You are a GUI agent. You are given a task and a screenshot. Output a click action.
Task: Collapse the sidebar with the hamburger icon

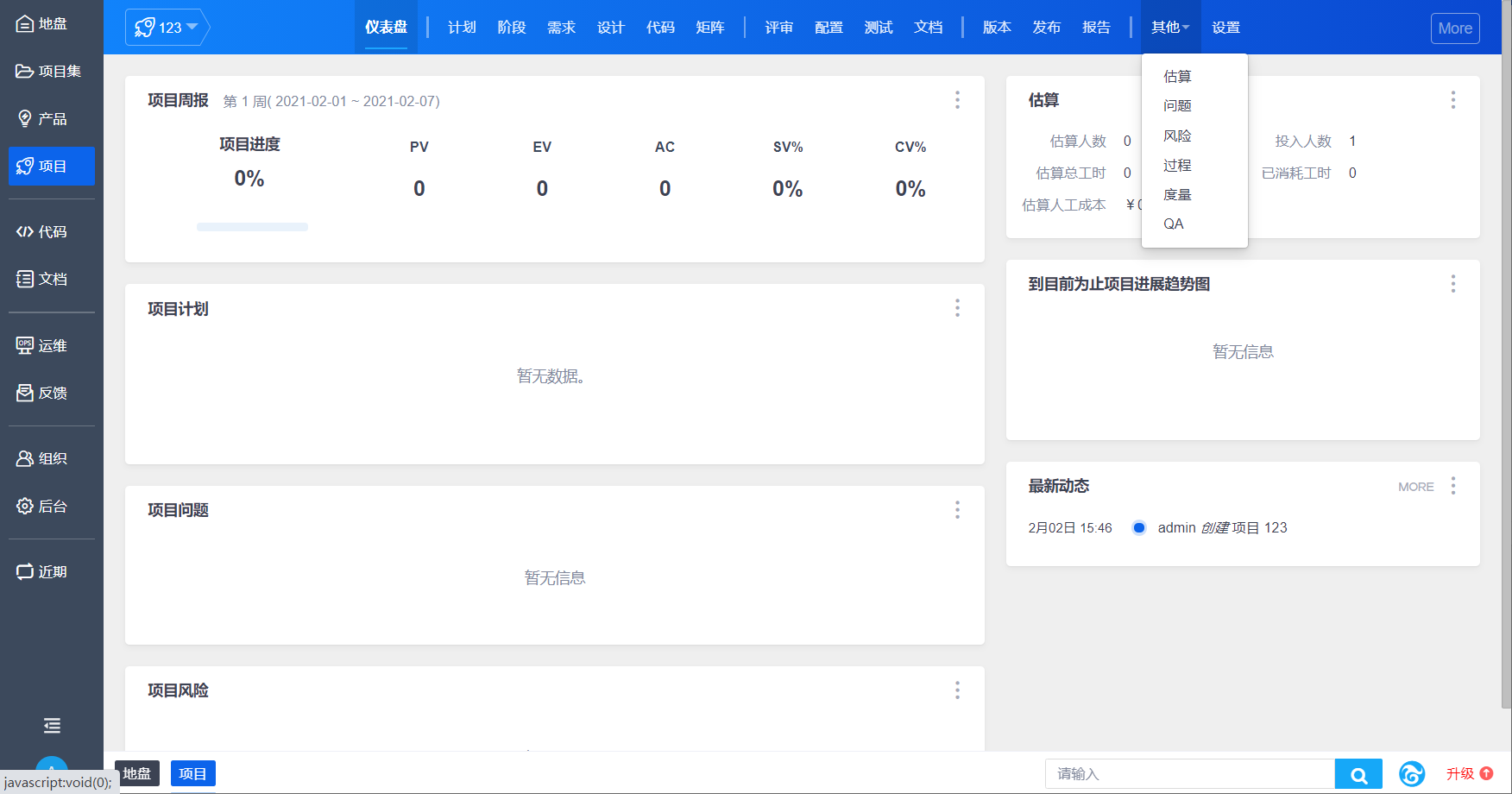[52, 726]
